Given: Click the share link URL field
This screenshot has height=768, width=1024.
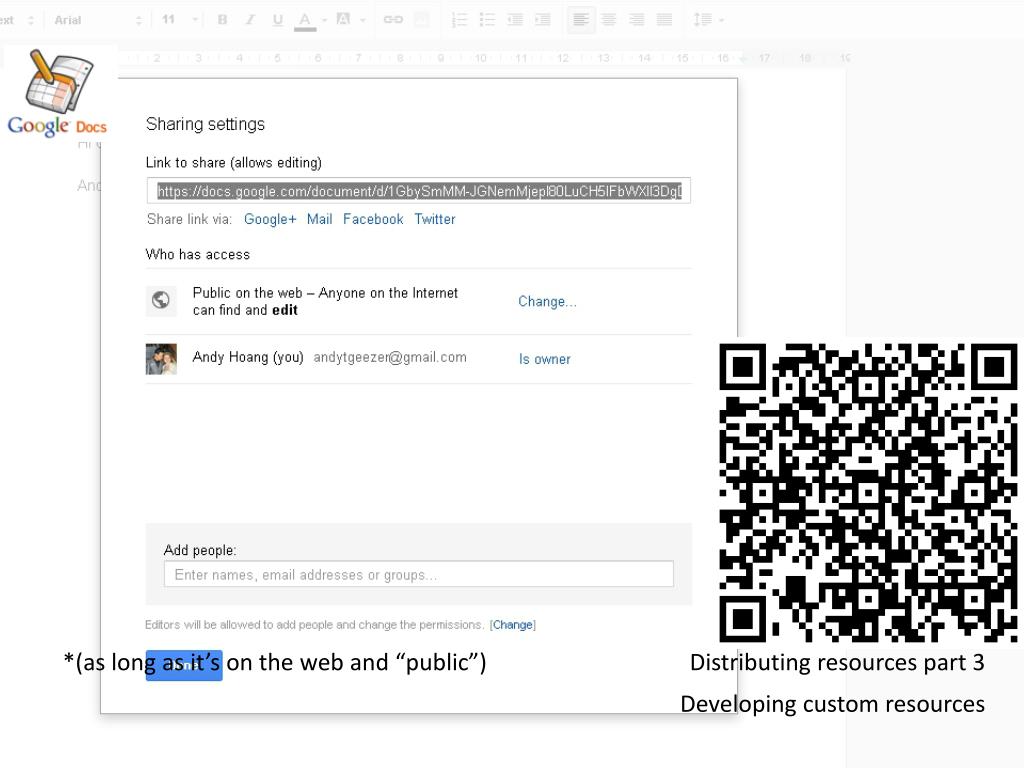Looking at the screenshot, I should coord(419,191).
